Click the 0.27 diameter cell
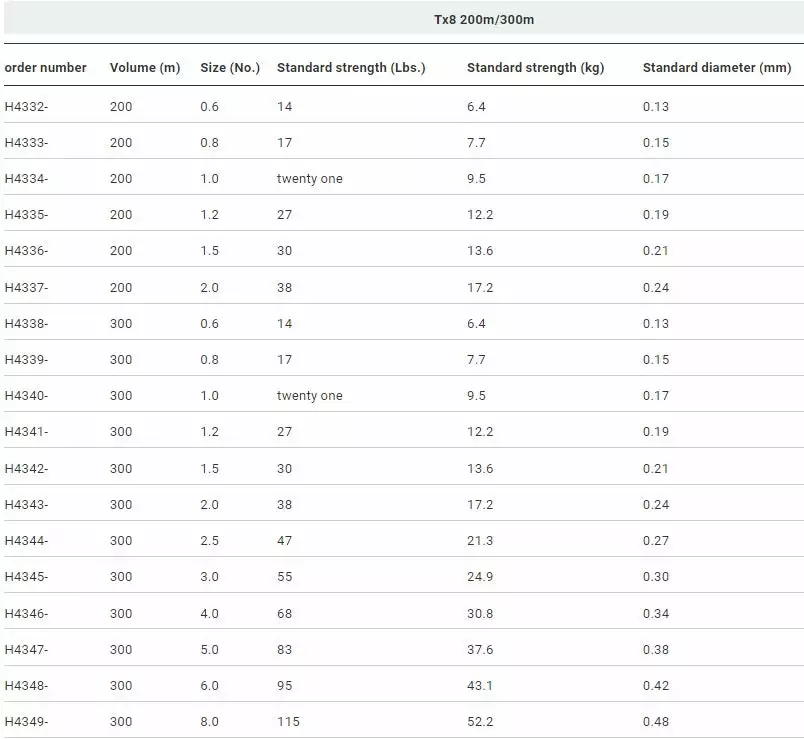The image size is (804, 739). click(x=656, y=541)
